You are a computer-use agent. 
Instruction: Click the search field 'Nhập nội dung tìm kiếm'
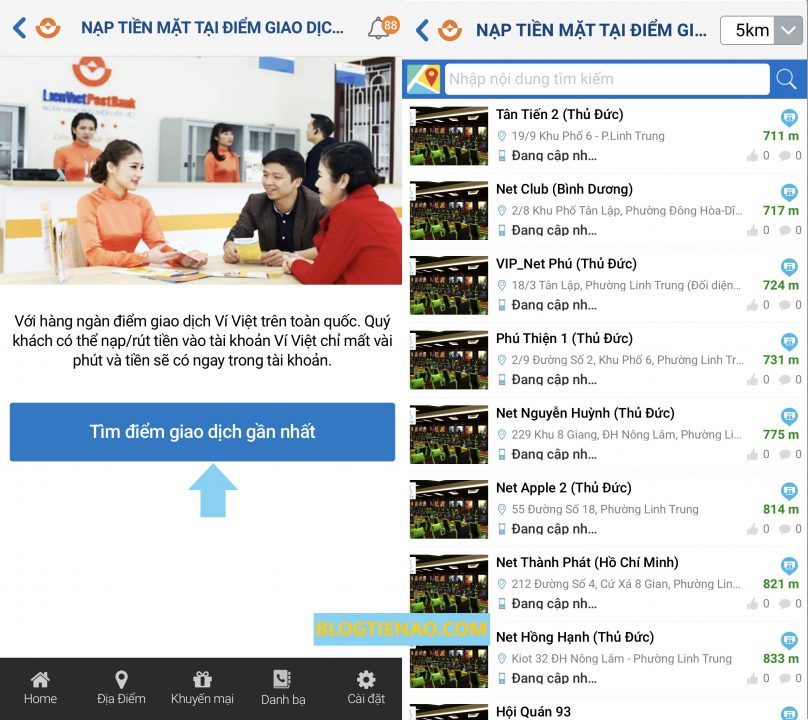point(607,79)
